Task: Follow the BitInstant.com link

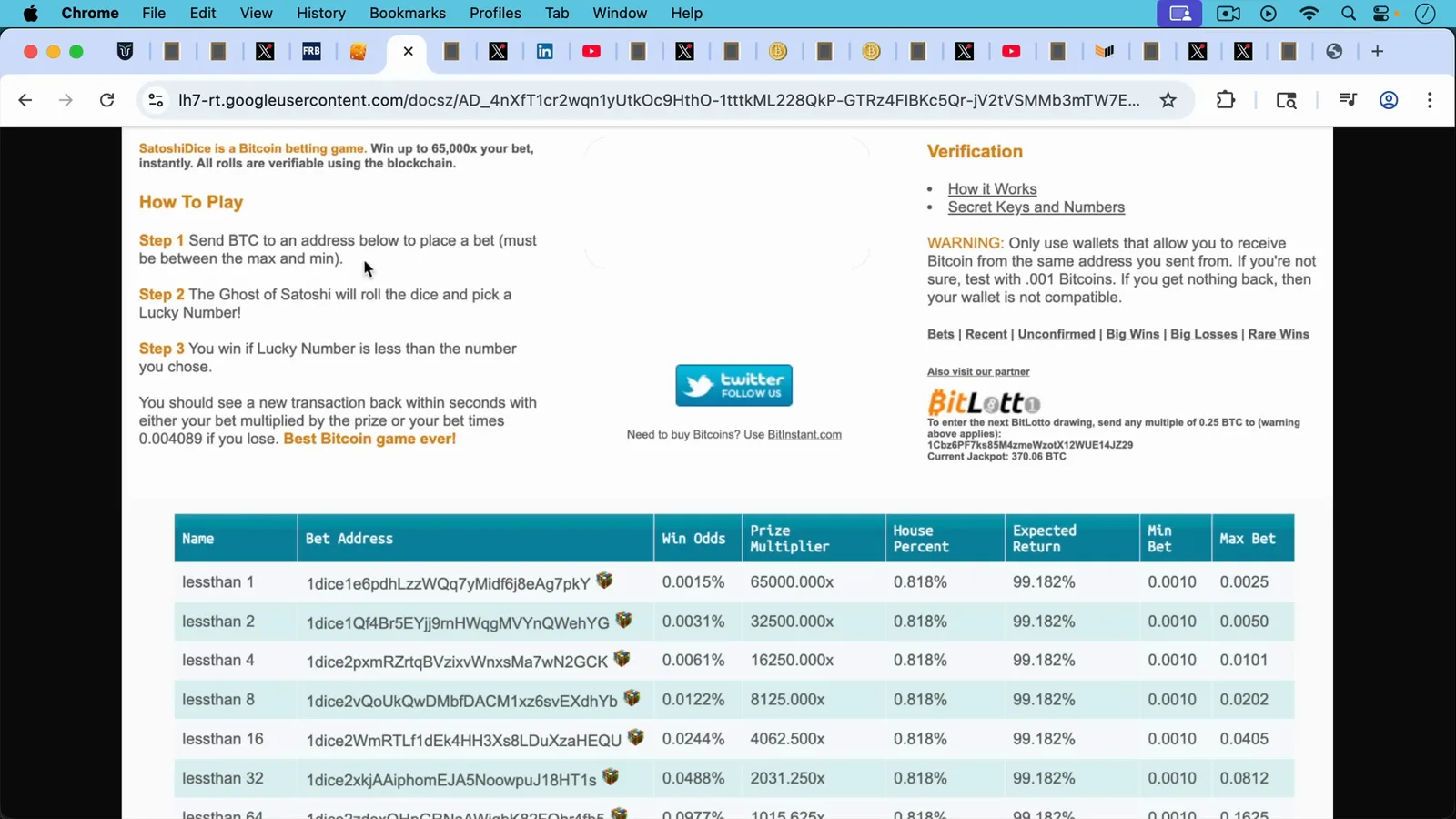Action: 804,435
